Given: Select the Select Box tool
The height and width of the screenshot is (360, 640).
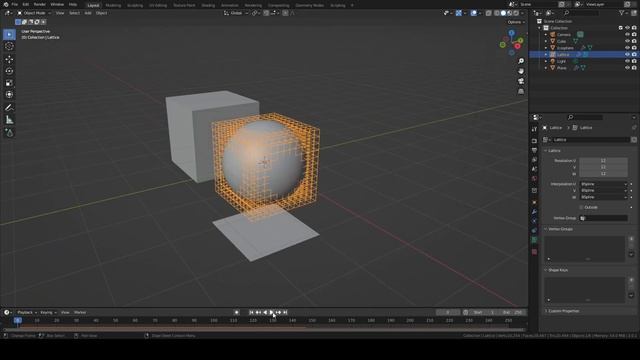Looking at the screenshot, I should (9, 35).
